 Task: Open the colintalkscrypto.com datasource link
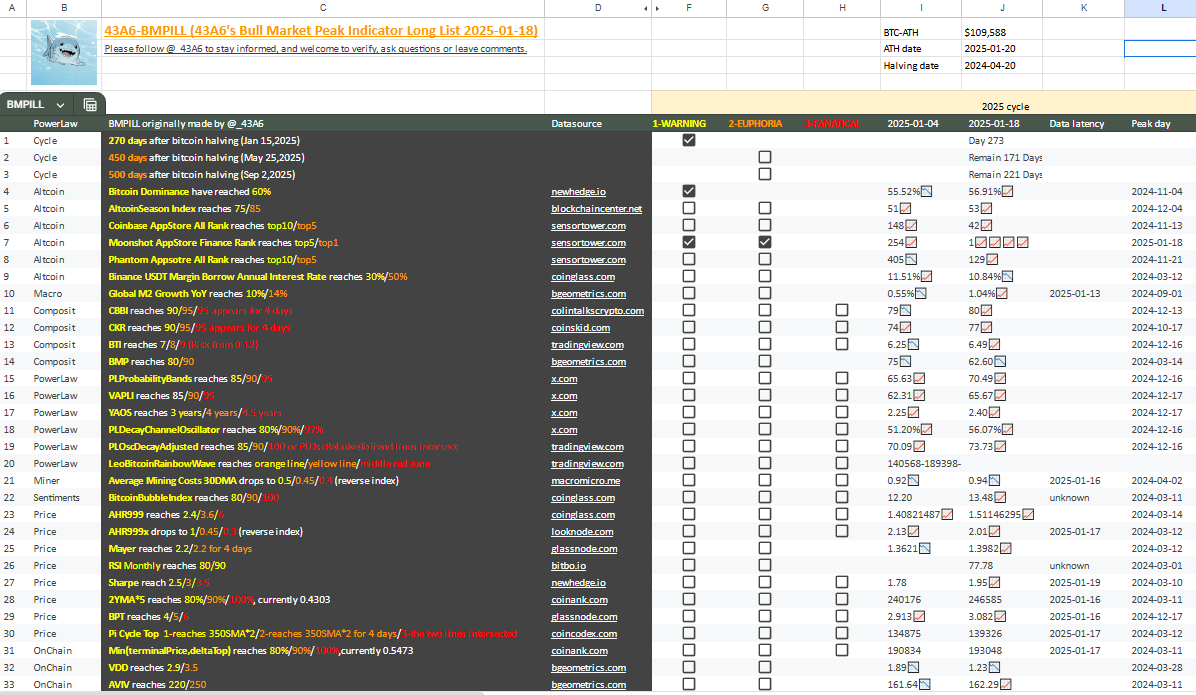coord(597,310)
